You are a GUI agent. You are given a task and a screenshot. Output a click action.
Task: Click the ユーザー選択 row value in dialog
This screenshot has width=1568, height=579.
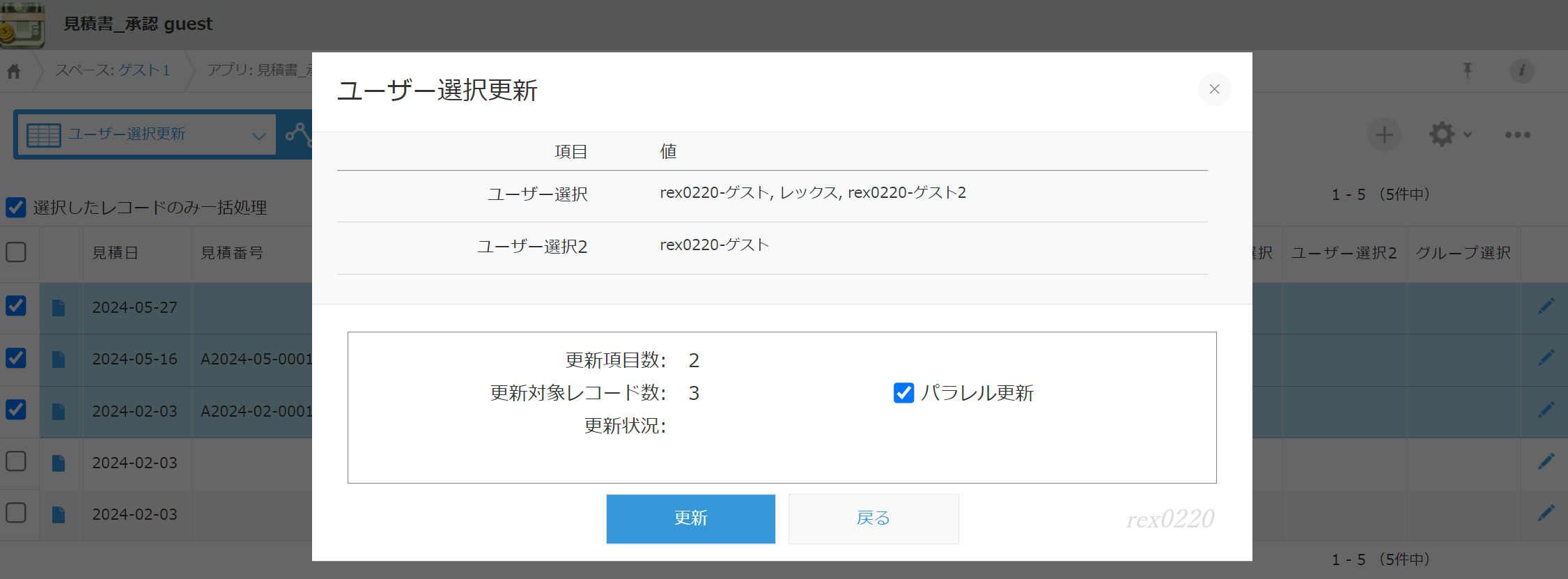point(813,193)
